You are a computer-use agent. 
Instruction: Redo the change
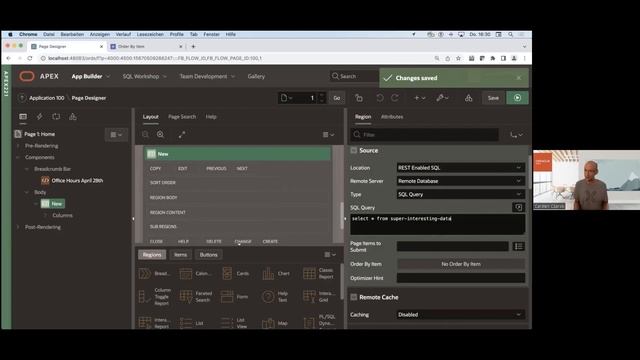[x=395, y=98]
